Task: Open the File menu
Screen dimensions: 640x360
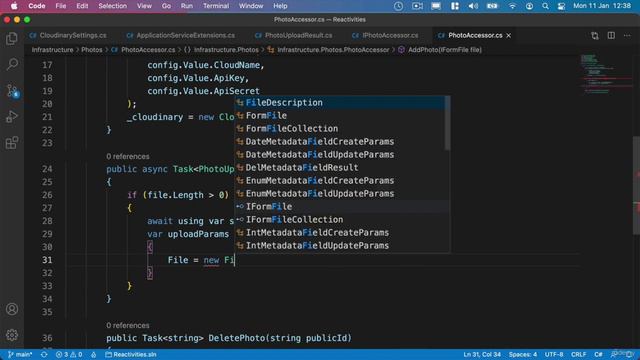Action: pos(61,6)
